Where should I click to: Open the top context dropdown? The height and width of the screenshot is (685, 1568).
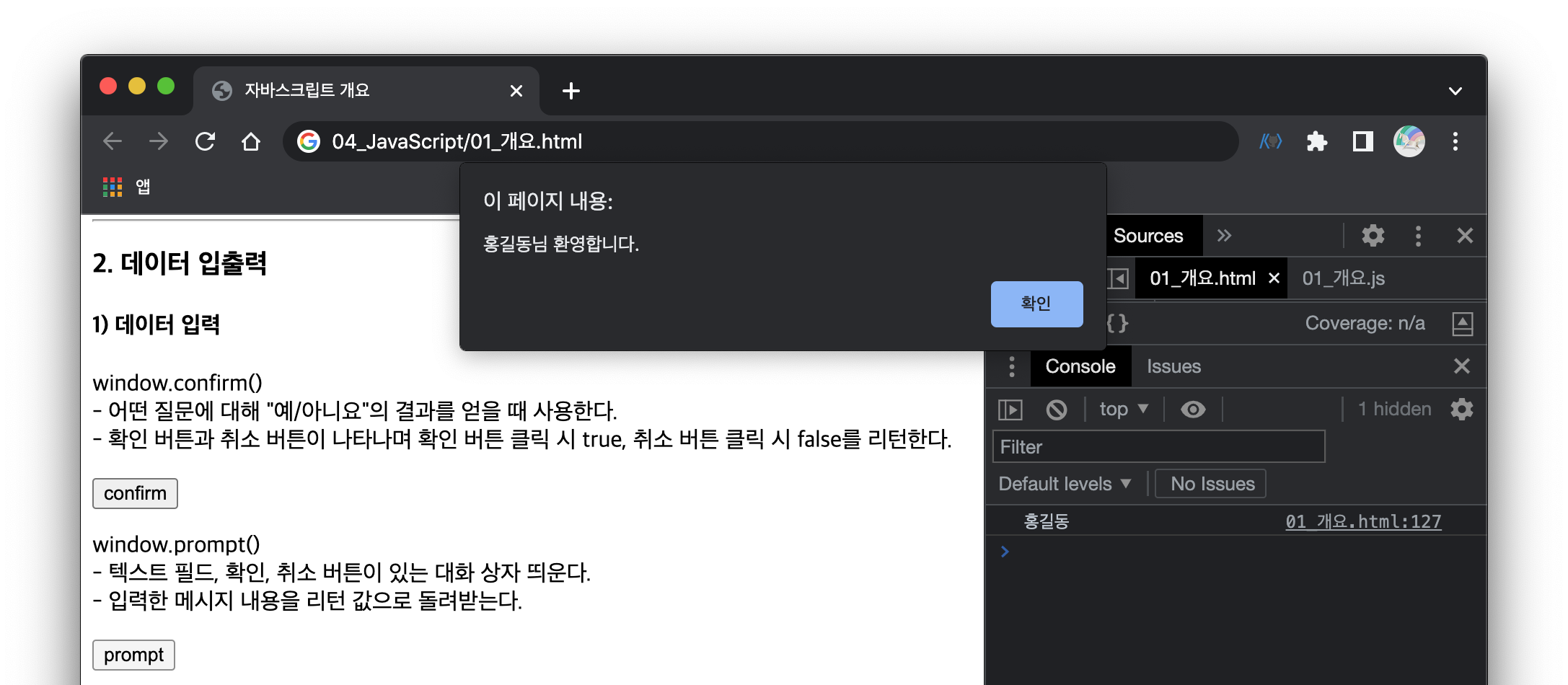[1124, 410]
